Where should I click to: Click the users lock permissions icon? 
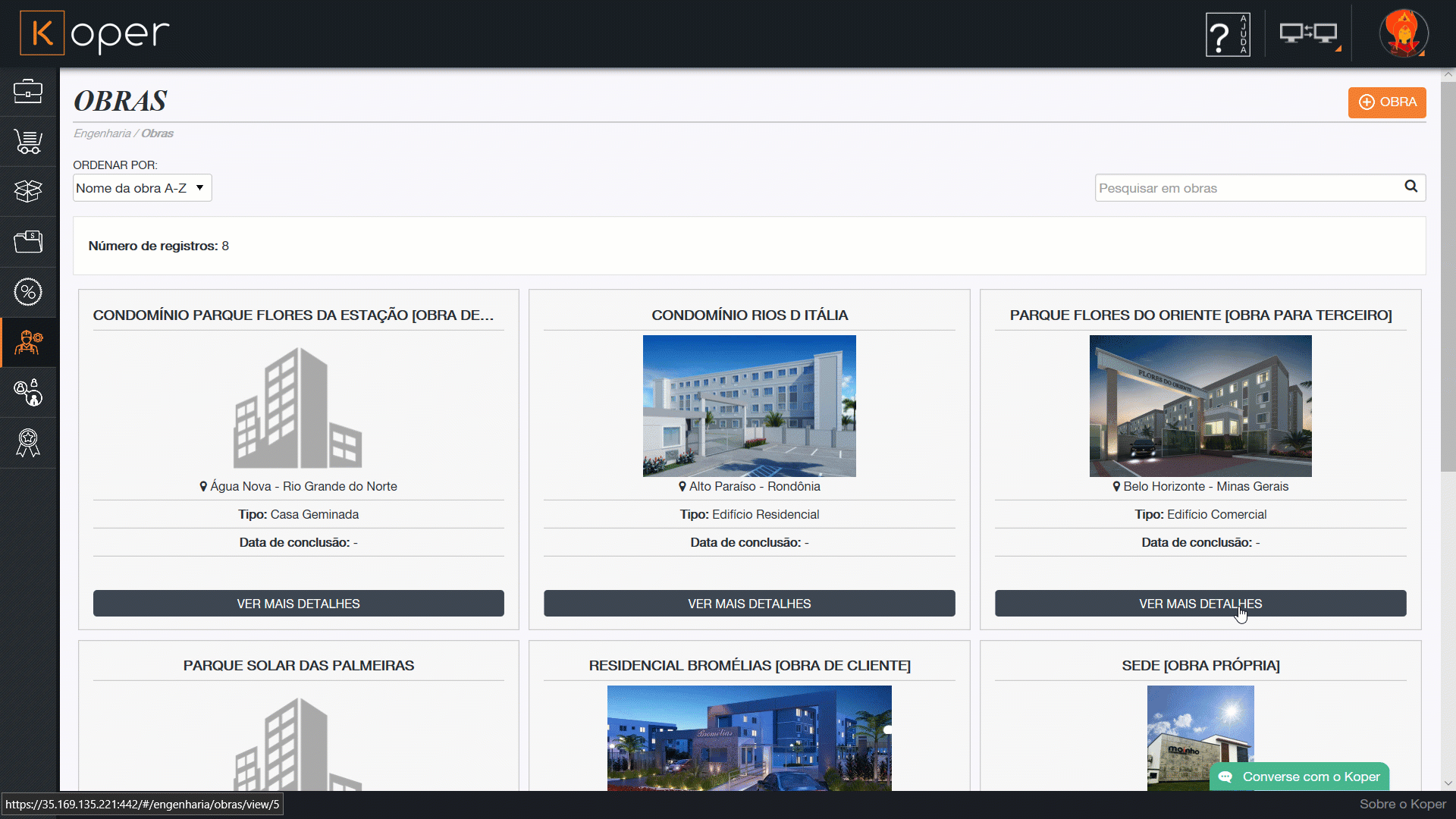pos(28,393)
